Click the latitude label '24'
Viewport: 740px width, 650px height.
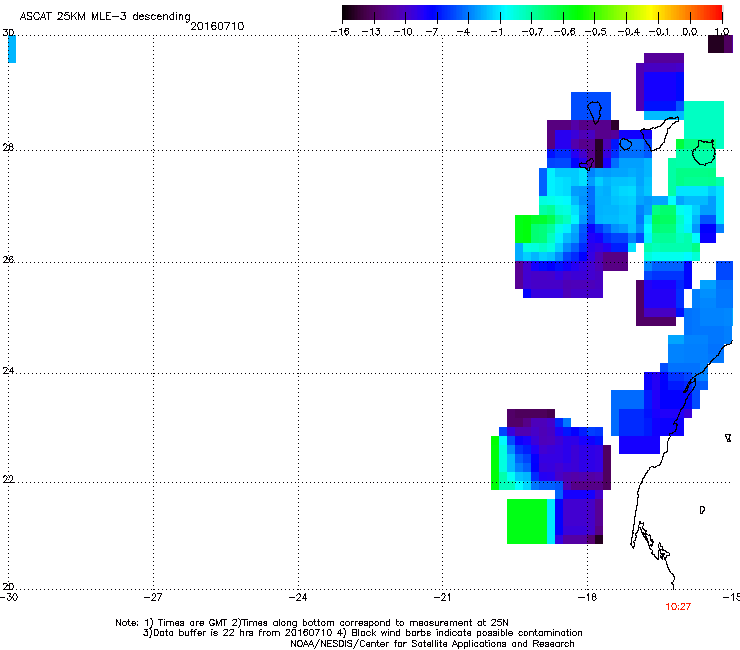click(x=8, y=371)
